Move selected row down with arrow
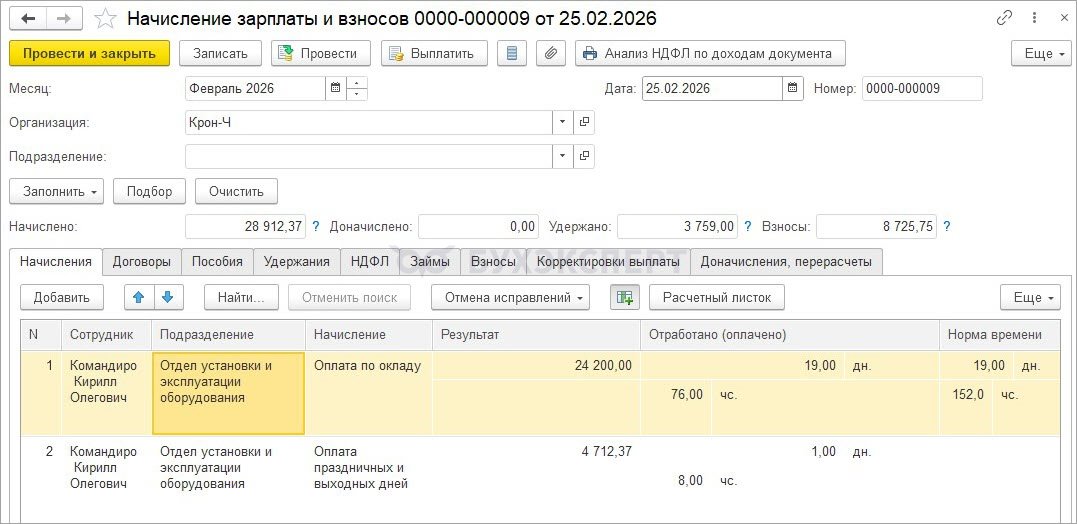1077x524 pixels. tap(167, 297)
